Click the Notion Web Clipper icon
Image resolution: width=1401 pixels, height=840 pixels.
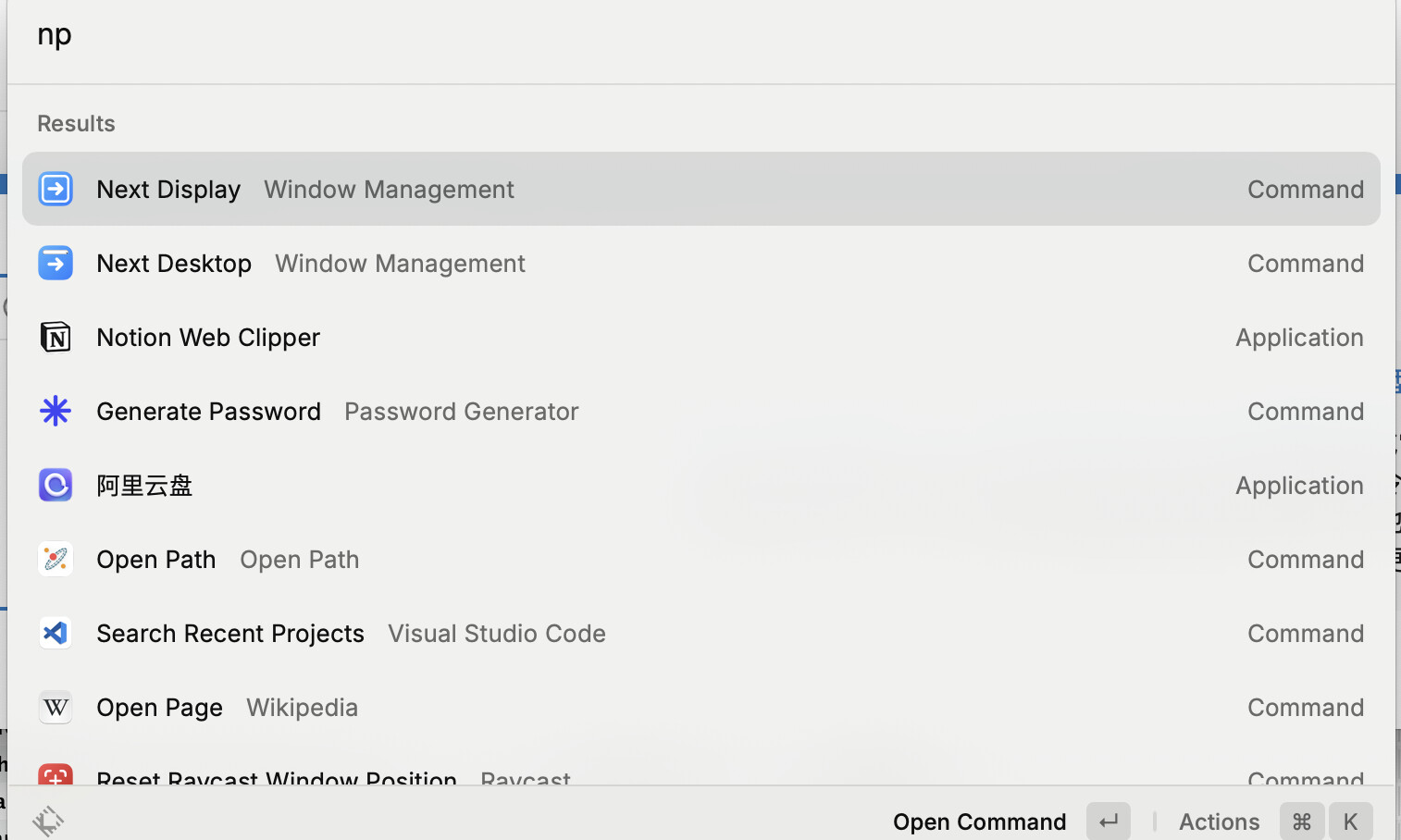click(56, 337)
